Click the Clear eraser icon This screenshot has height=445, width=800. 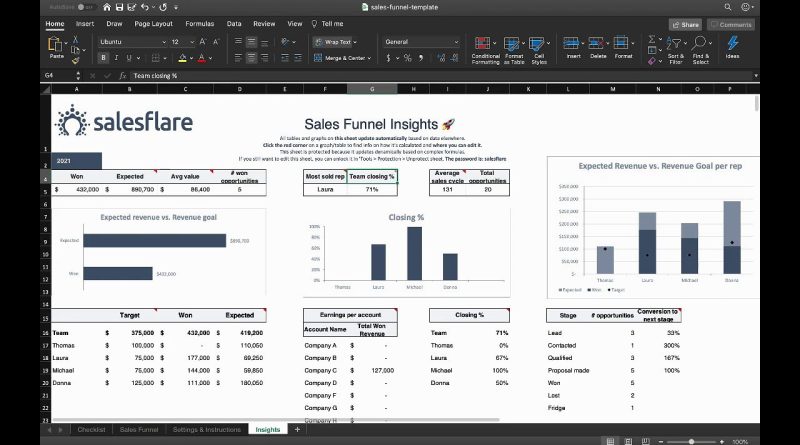652,61
